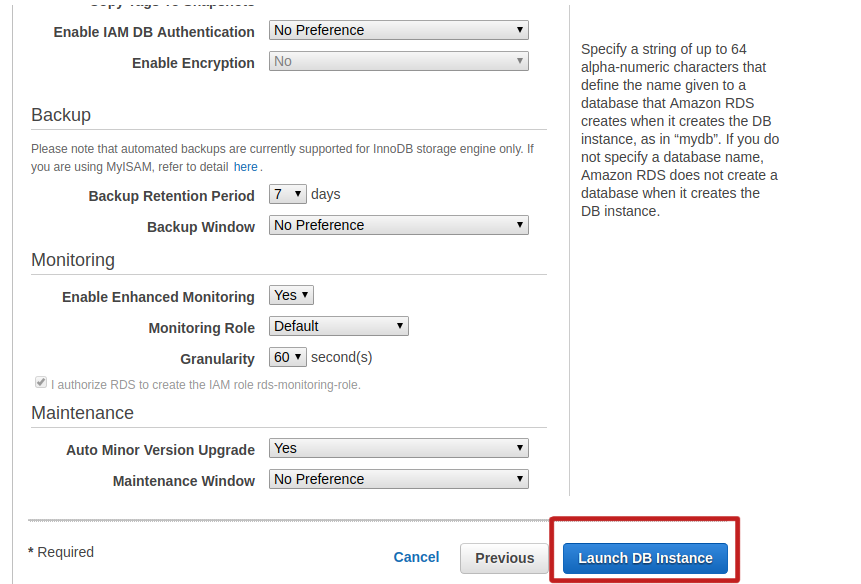Expand the Granularity seconds dropdown
This screenshot has width=861, height=584.
click(288, 358)
